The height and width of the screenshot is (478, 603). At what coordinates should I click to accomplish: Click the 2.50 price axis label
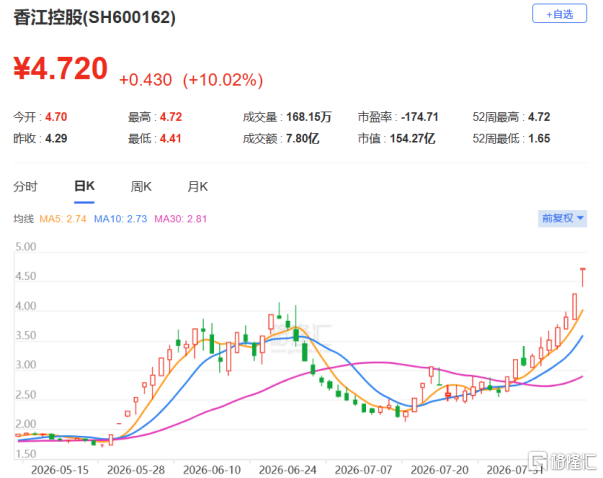click(26, 395)
